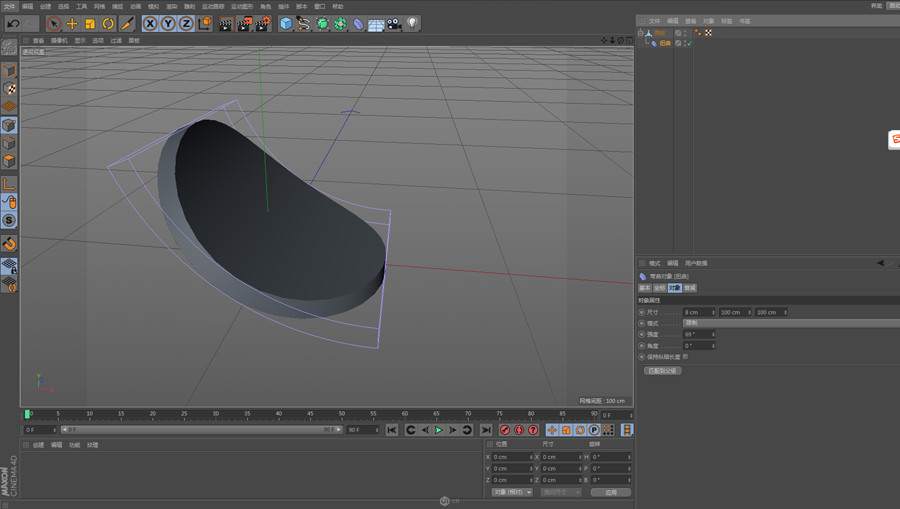Toggle the locked workplane grid icon
Screen dimensions: 900x509
pyautogui.click(x=9, y=266)
